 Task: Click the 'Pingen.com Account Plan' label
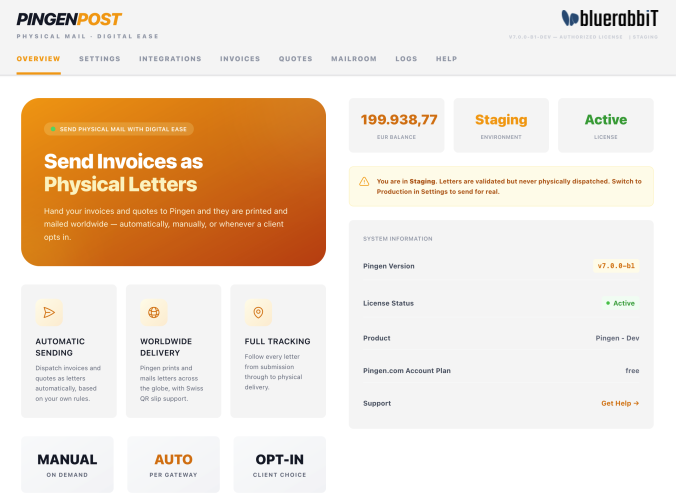click(407, 370)
